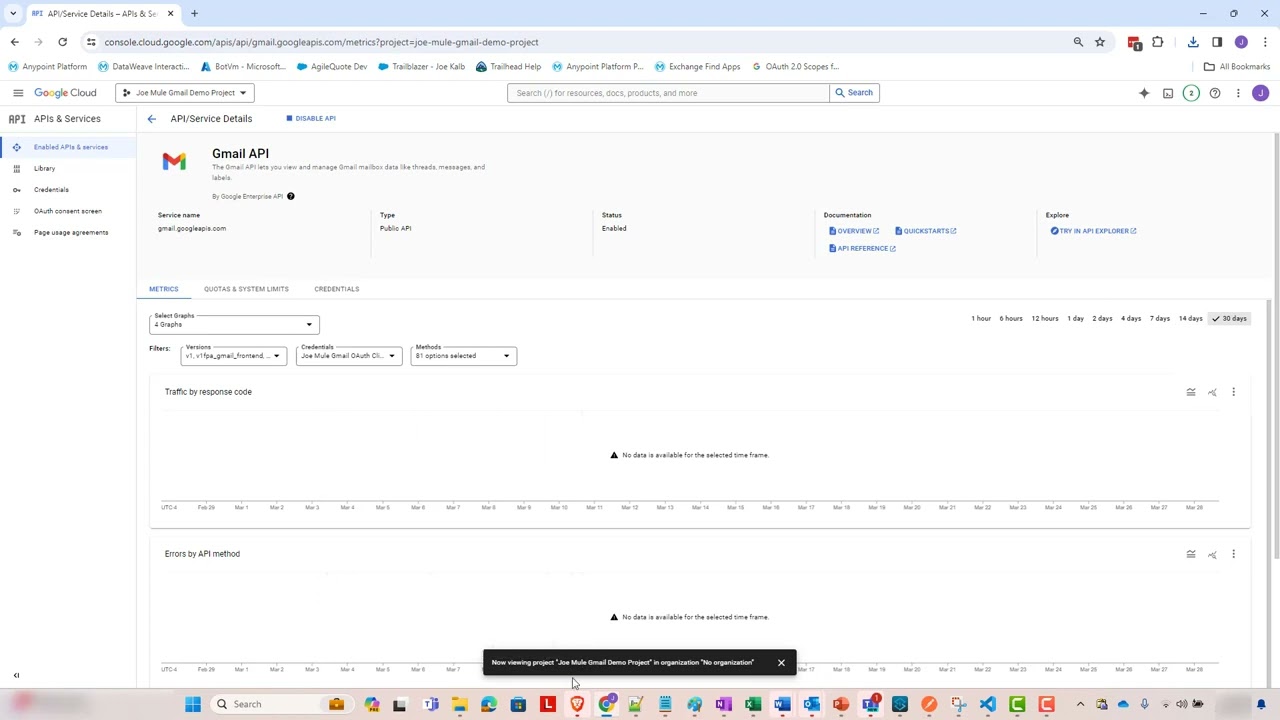1280x720 pixels.
Task: Show hidden system tray icons
Action: [1080, 704]
